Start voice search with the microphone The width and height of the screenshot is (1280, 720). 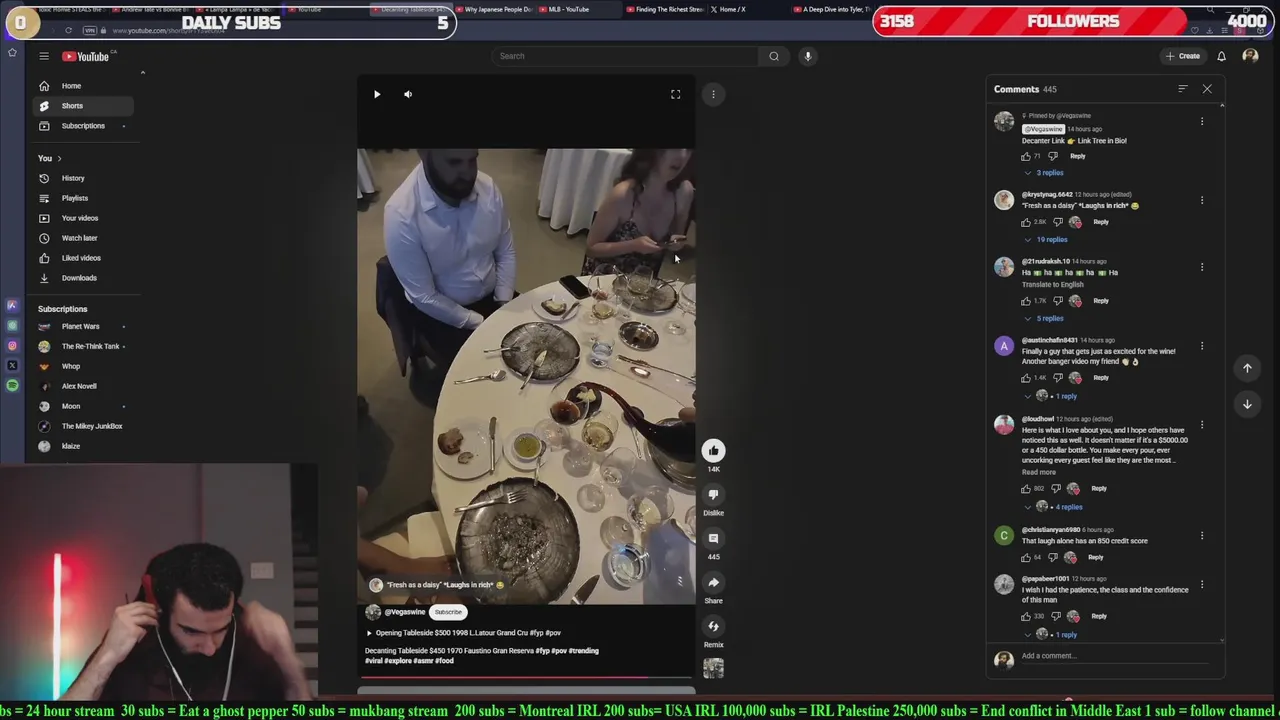coord(808,56)
